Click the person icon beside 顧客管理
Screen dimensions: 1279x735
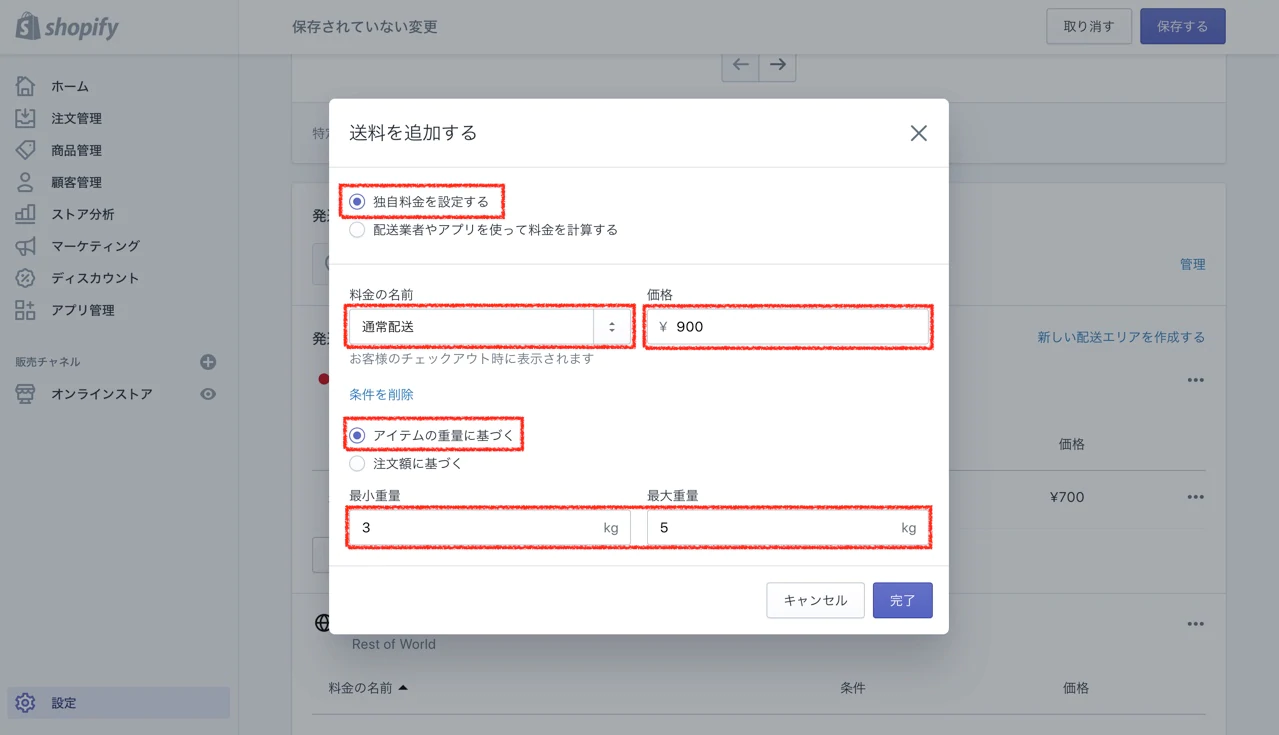click(x=25, y=182)
